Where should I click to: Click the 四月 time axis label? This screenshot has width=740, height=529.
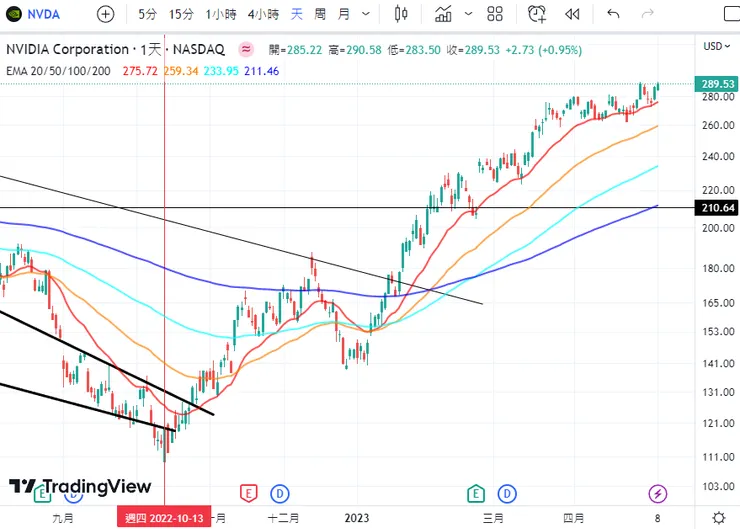pyautogui.click(x=574, y=518)
